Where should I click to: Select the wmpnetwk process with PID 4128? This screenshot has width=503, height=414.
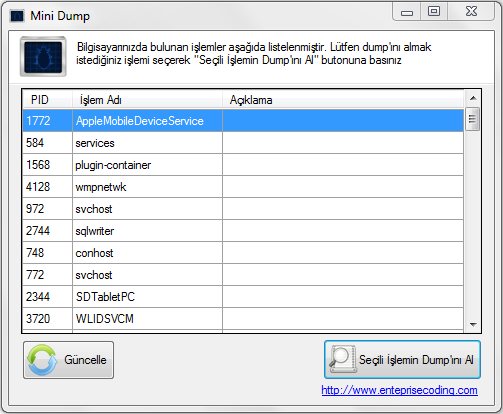coord(243,187)
